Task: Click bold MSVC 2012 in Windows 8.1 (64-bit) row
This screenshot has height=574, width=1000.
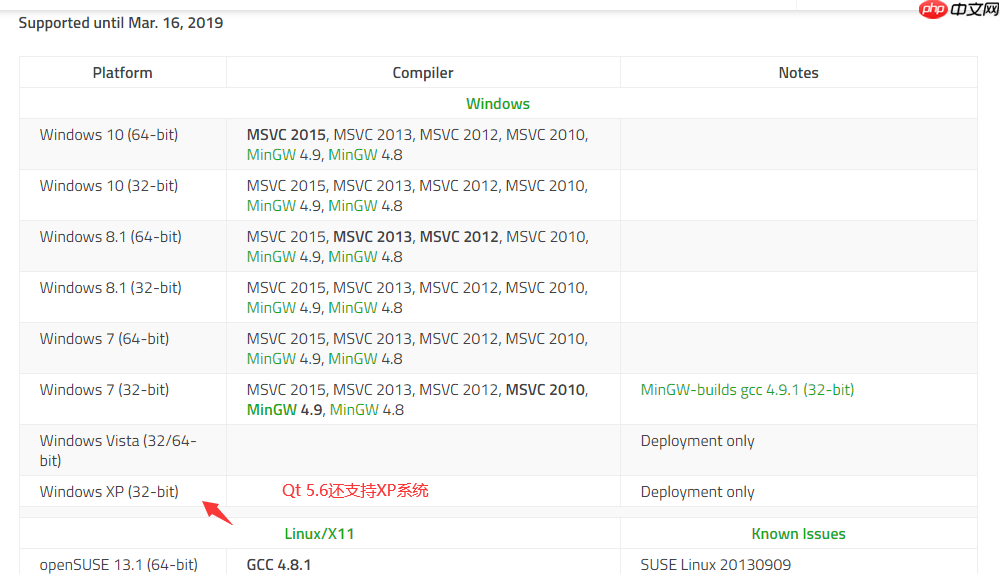Action: 459,237
